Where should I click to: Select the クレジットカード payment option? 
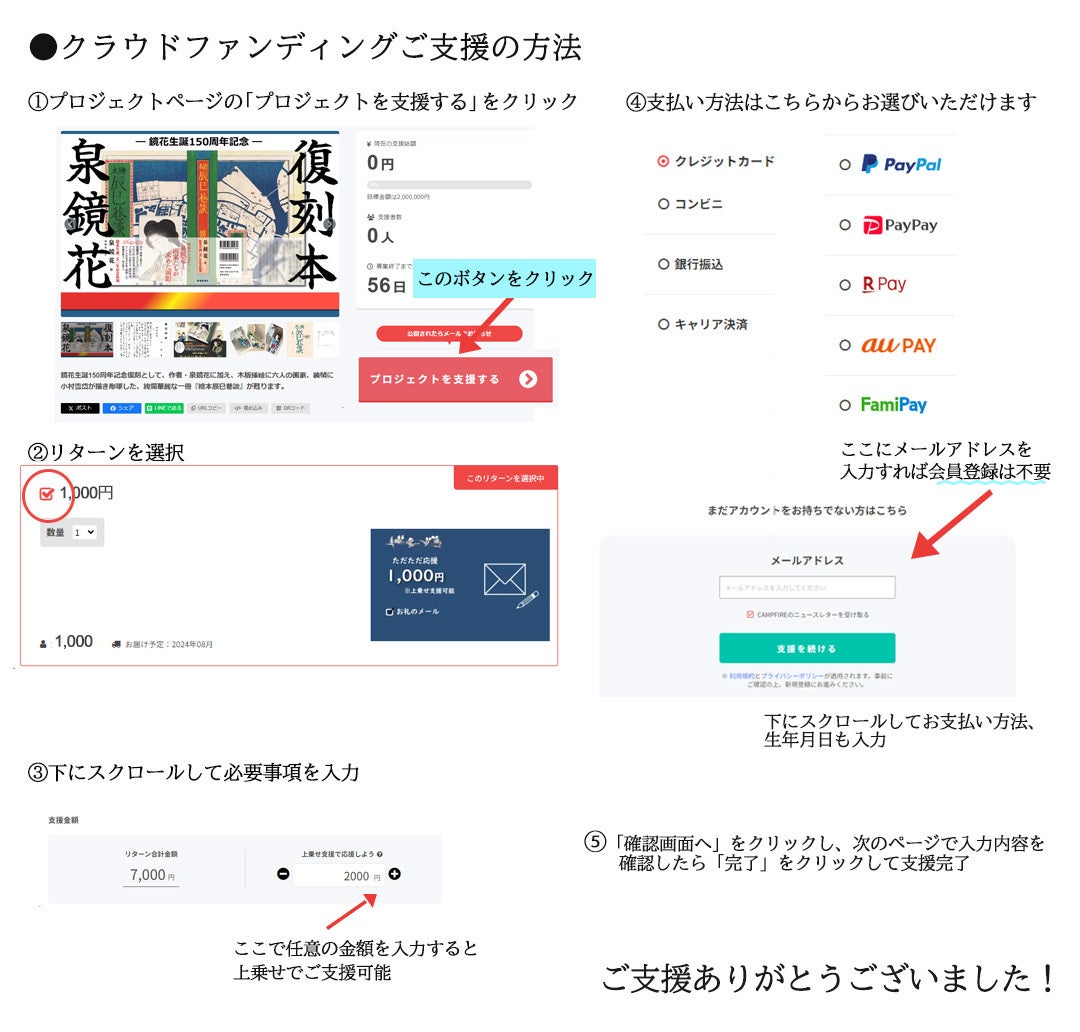tap(663, 161)
